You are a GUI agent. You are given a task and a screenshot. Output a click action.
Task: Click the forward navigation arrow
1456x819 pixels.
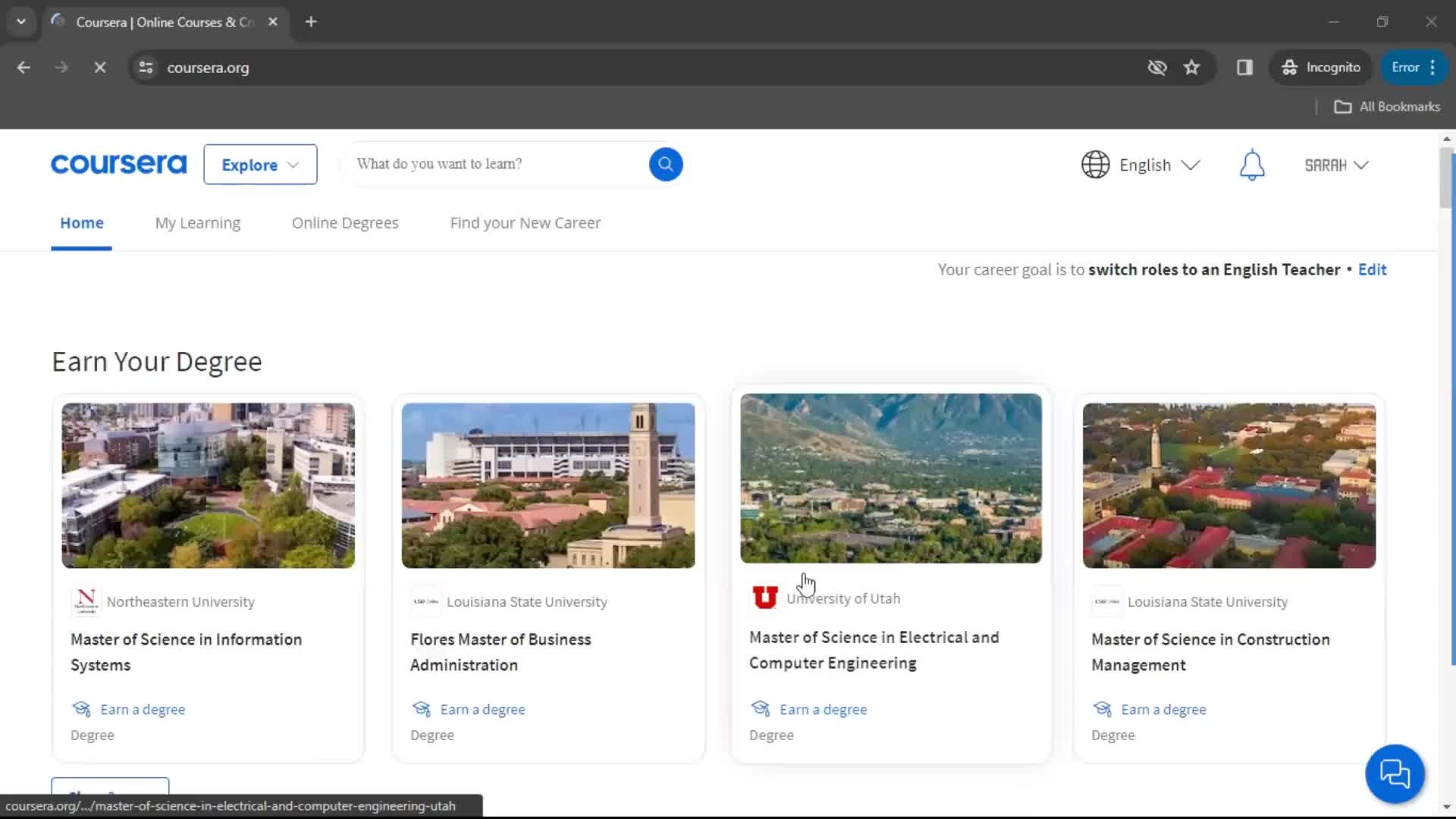coord(61,67)
